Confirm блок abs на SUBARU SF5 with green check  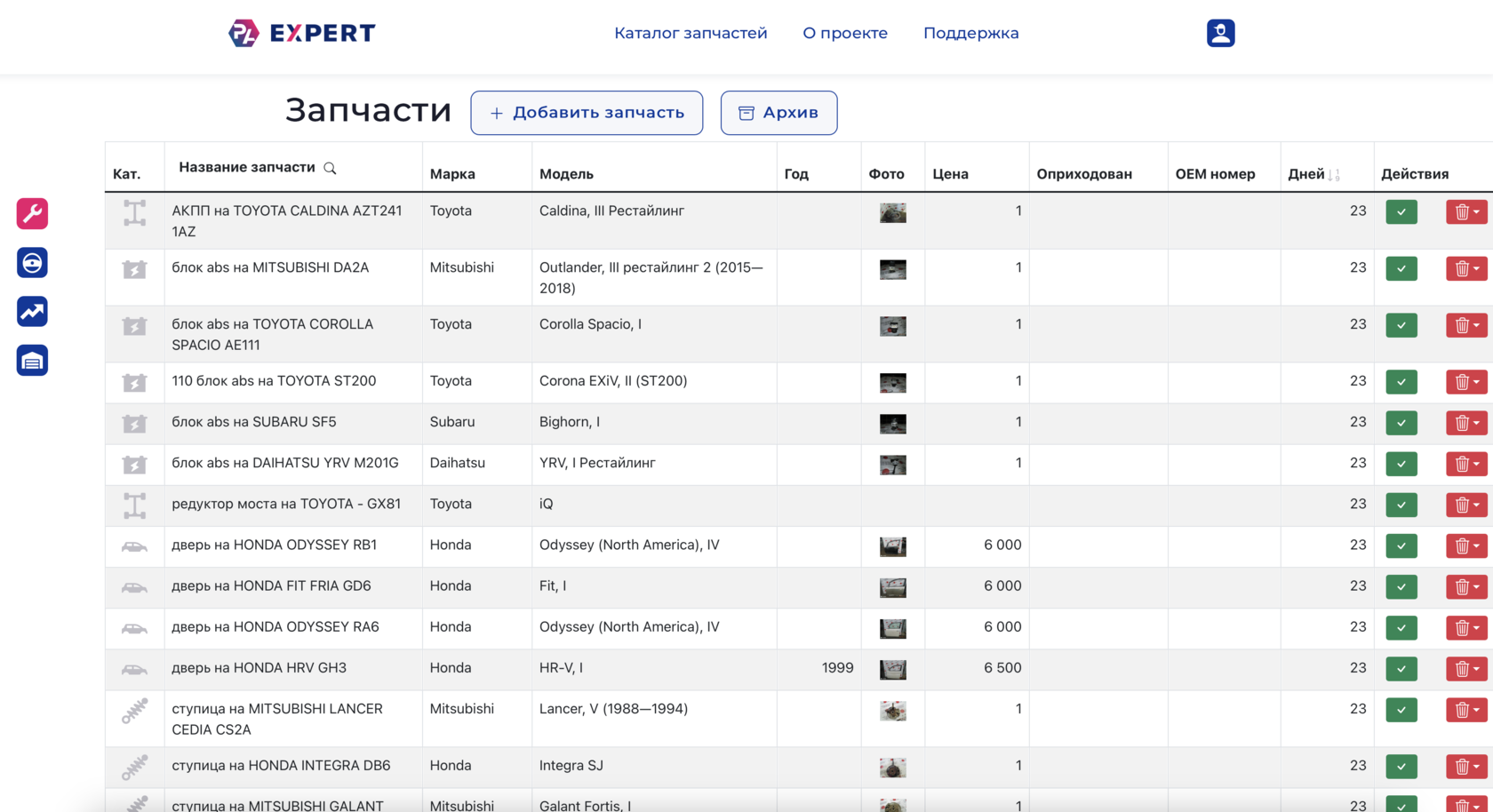(1401, 423)
